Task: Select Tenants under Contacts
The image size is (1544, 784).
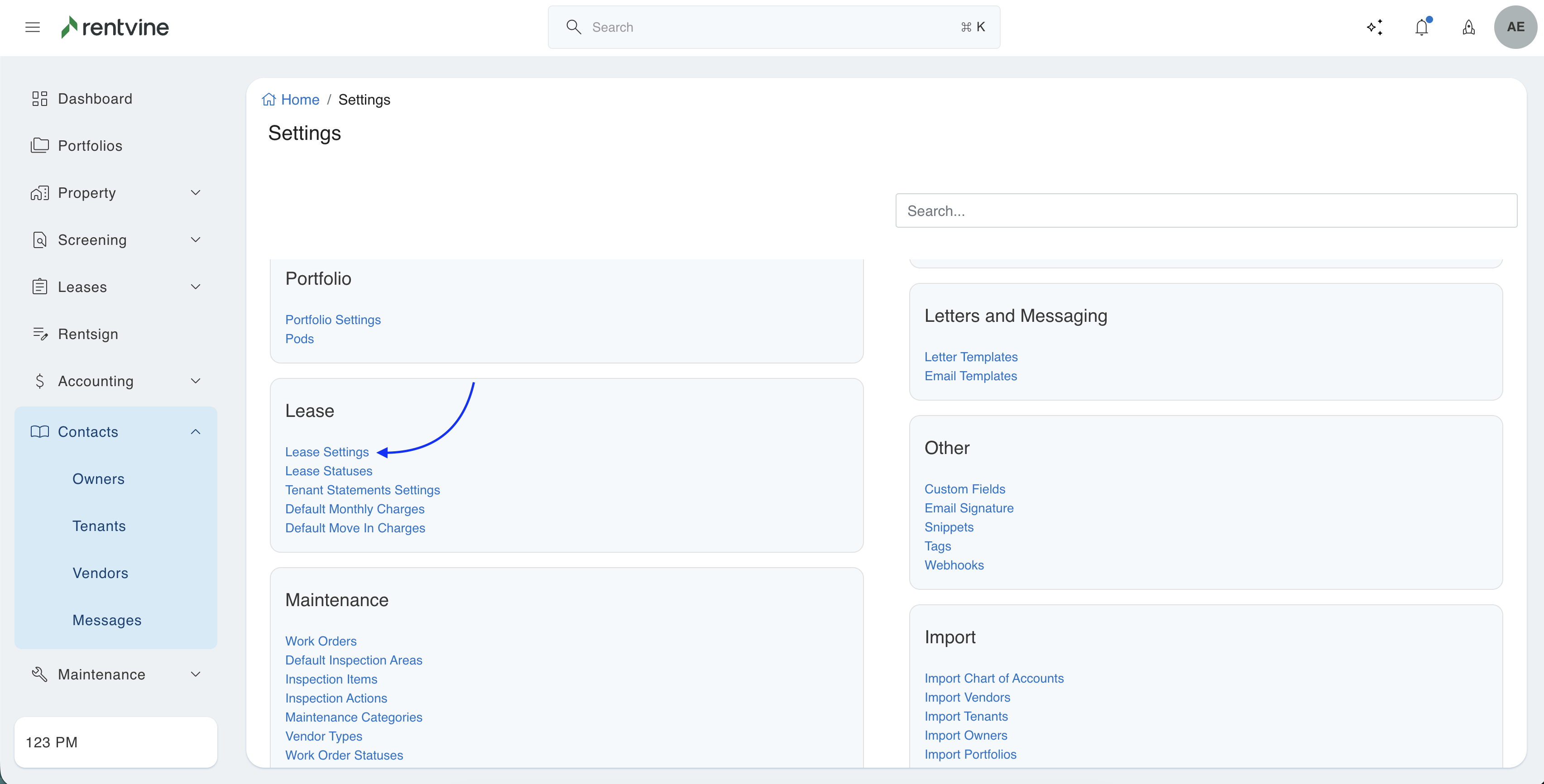Action: pos(99,526)
